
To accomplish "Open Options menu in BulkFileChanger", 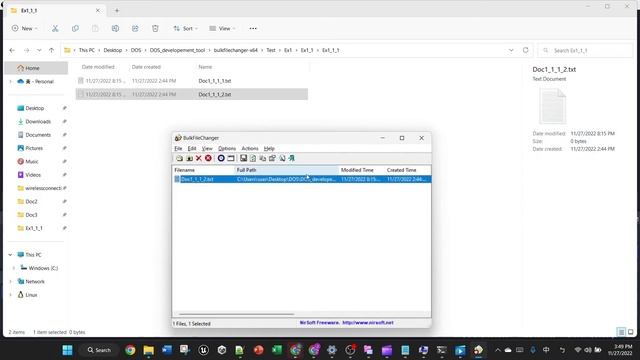I will 227,149.
